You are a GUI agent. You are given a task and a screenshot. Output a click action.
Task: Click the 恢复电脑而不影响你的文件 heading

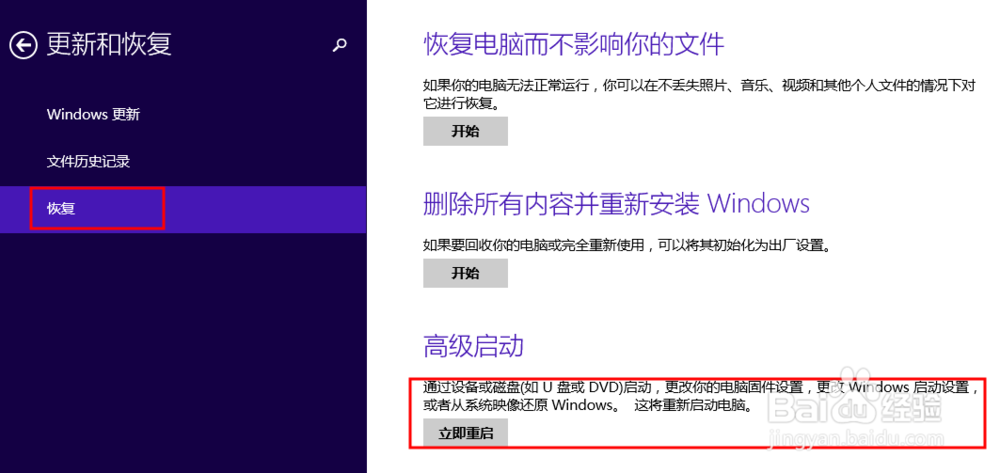coord(574,45)
